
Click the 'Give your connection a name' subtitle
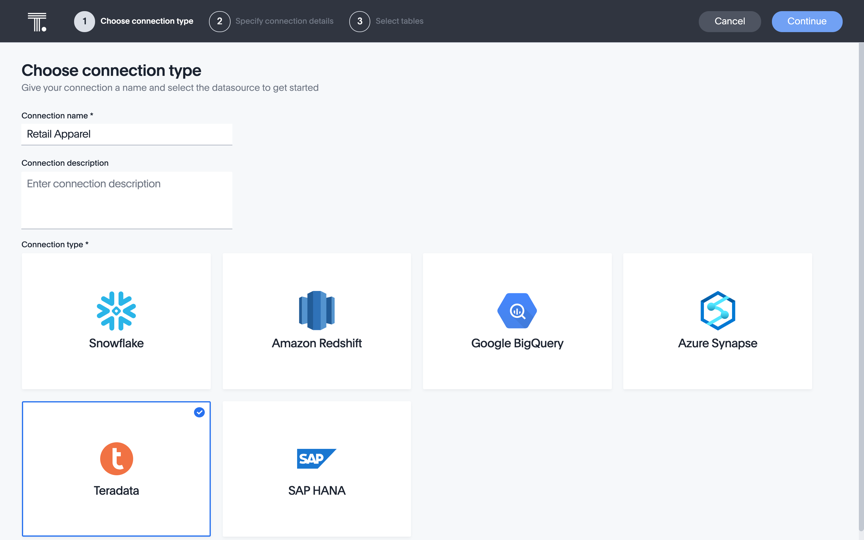(x=170, y=88)
